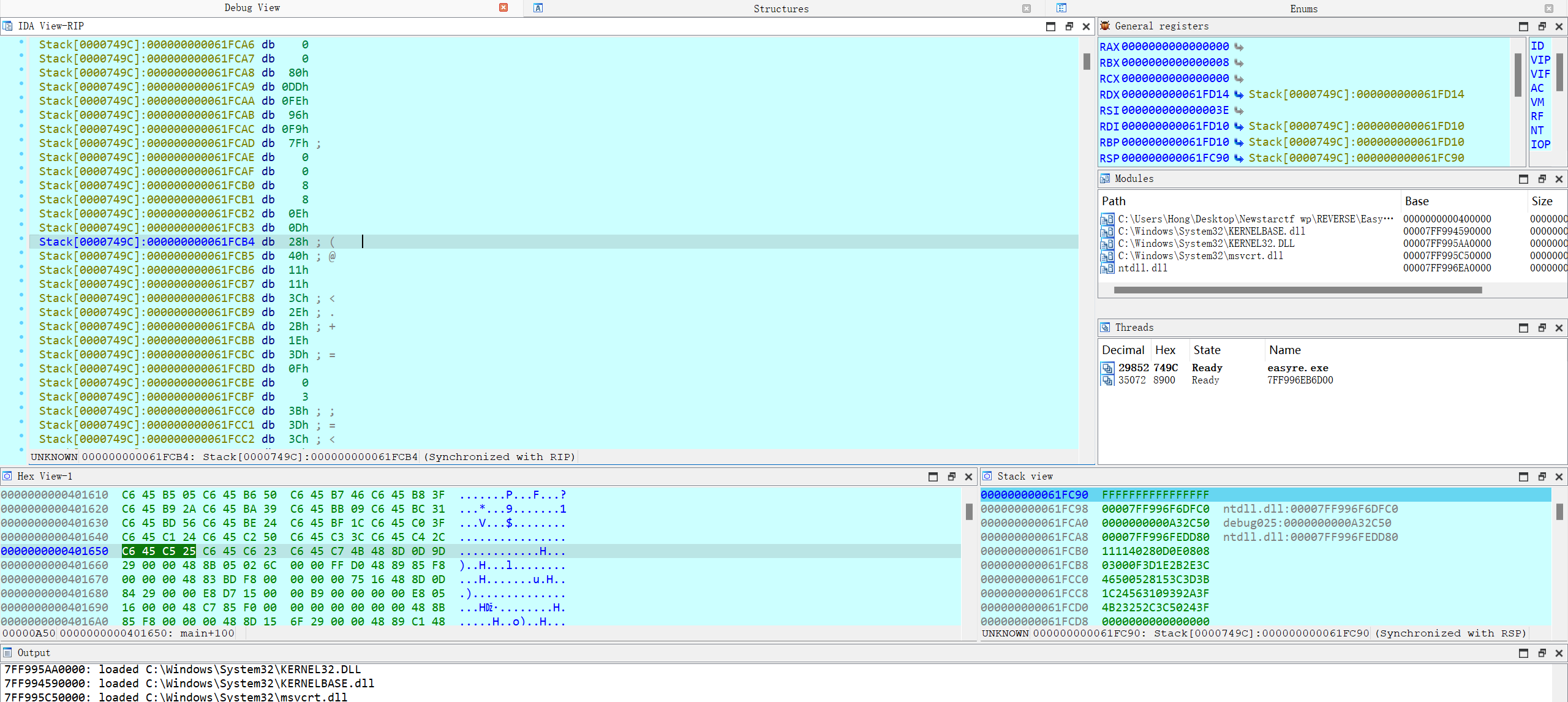Sort threads by Decimal column

point(1123,350)
